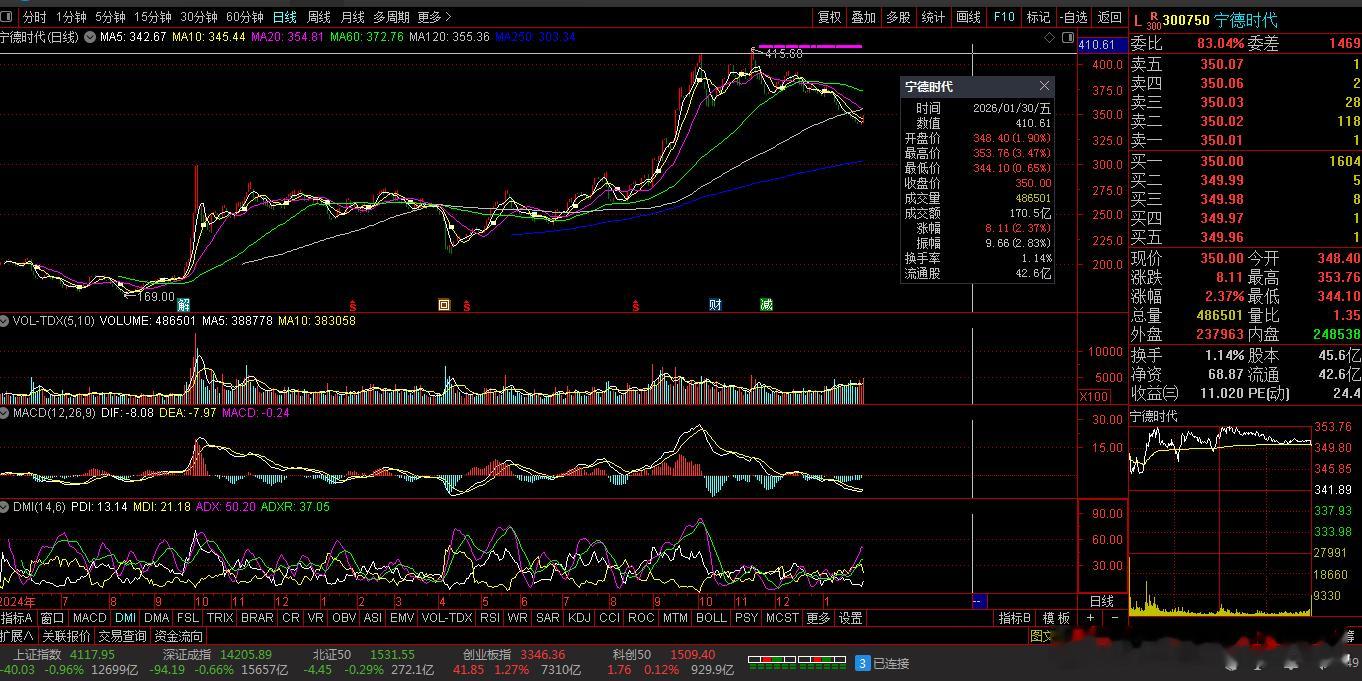Open the 更多 indicators list in bottom bar
The image size is (1362, 681).
pyautogui.click(x=818, y=618)
